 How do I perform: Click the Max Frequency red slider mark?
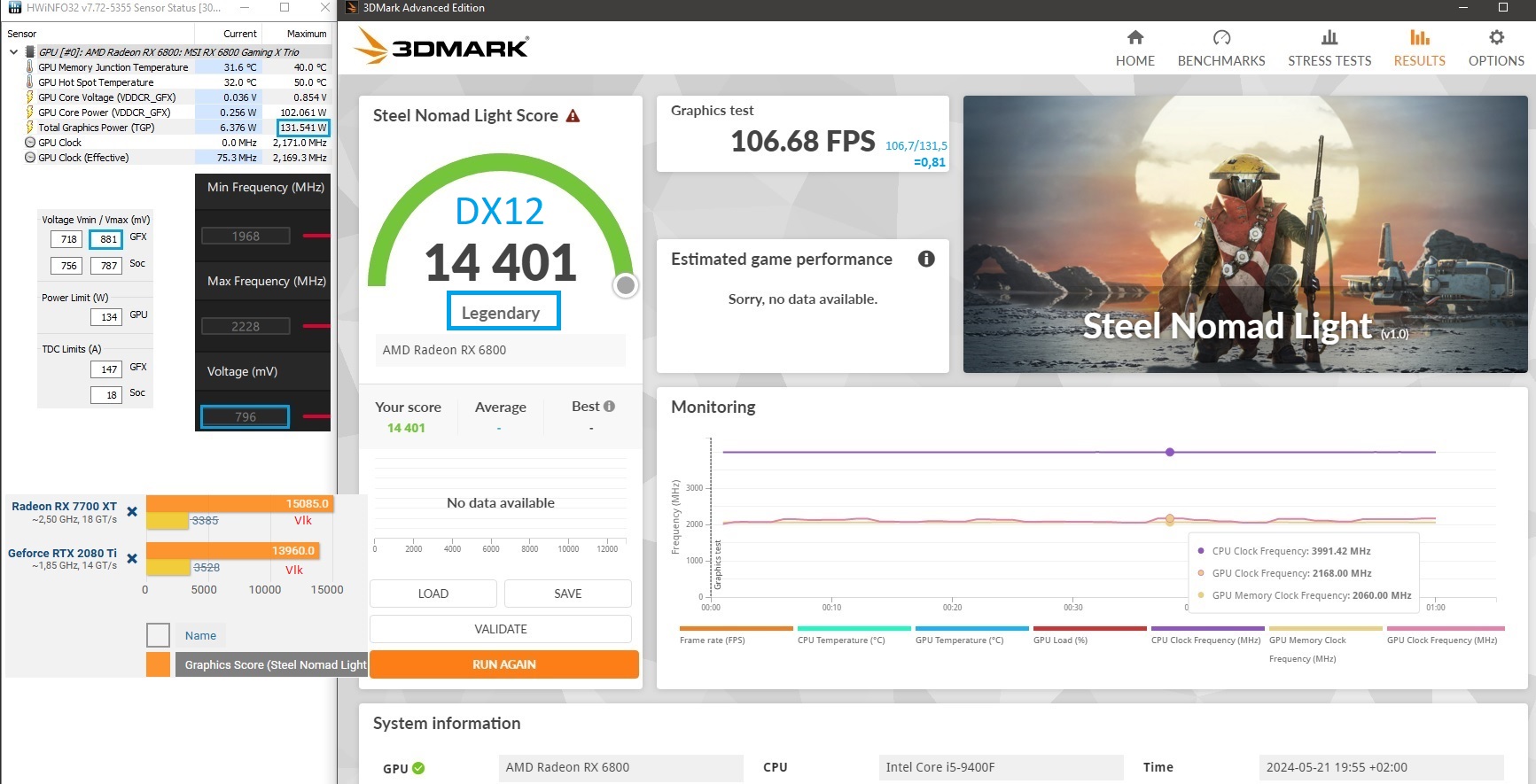coord(316,326)
